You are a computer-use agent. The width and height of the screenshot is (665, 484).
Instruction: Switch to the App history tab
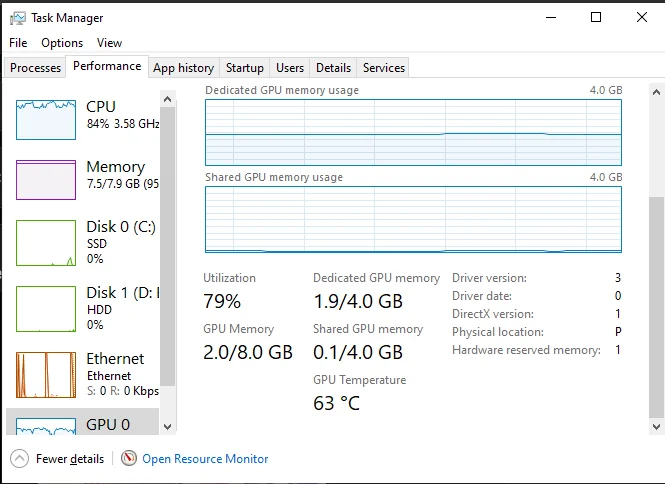pos(184,68)
